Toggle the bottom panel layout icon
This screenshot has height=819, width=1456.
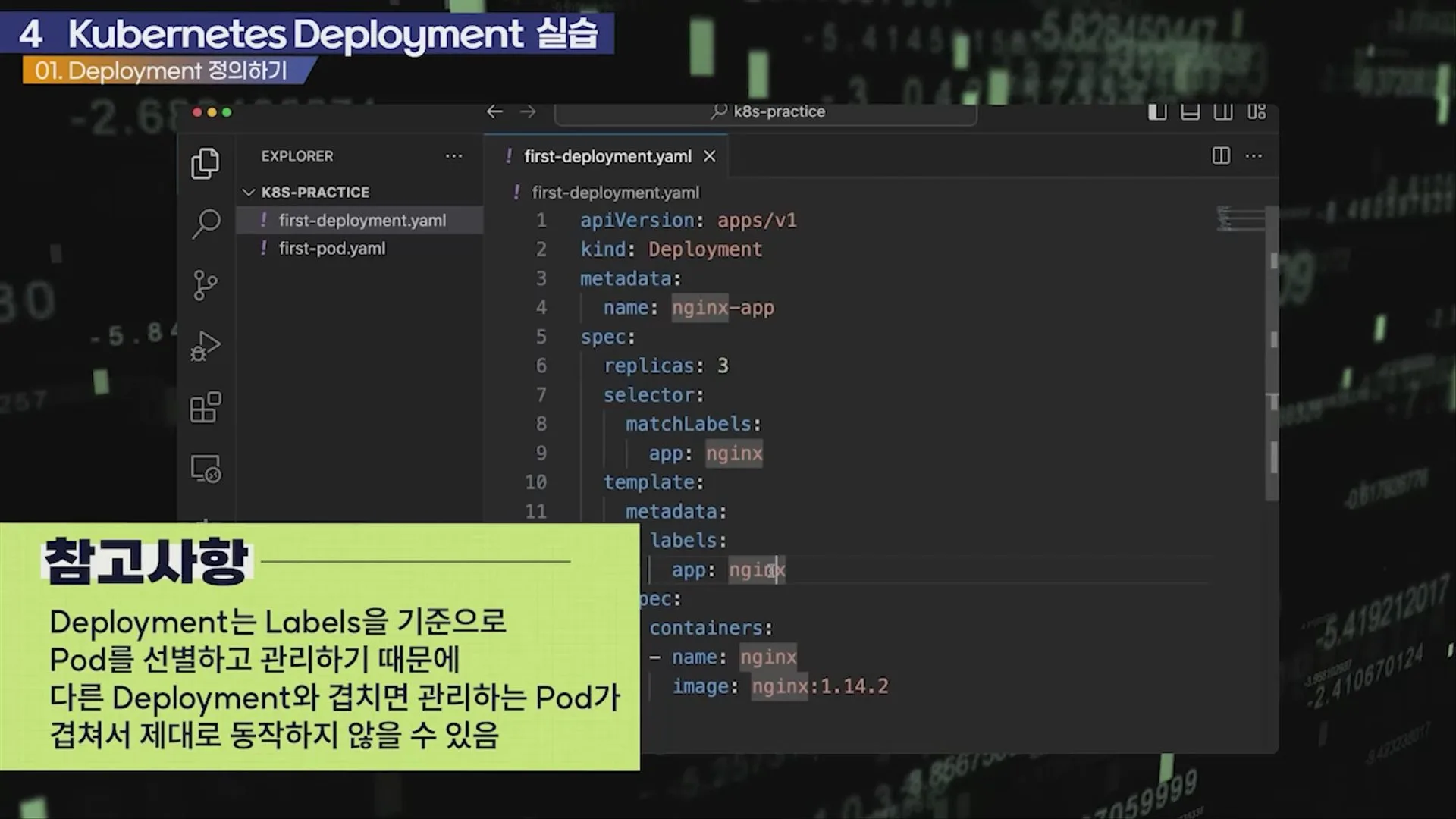(1191, 112)
